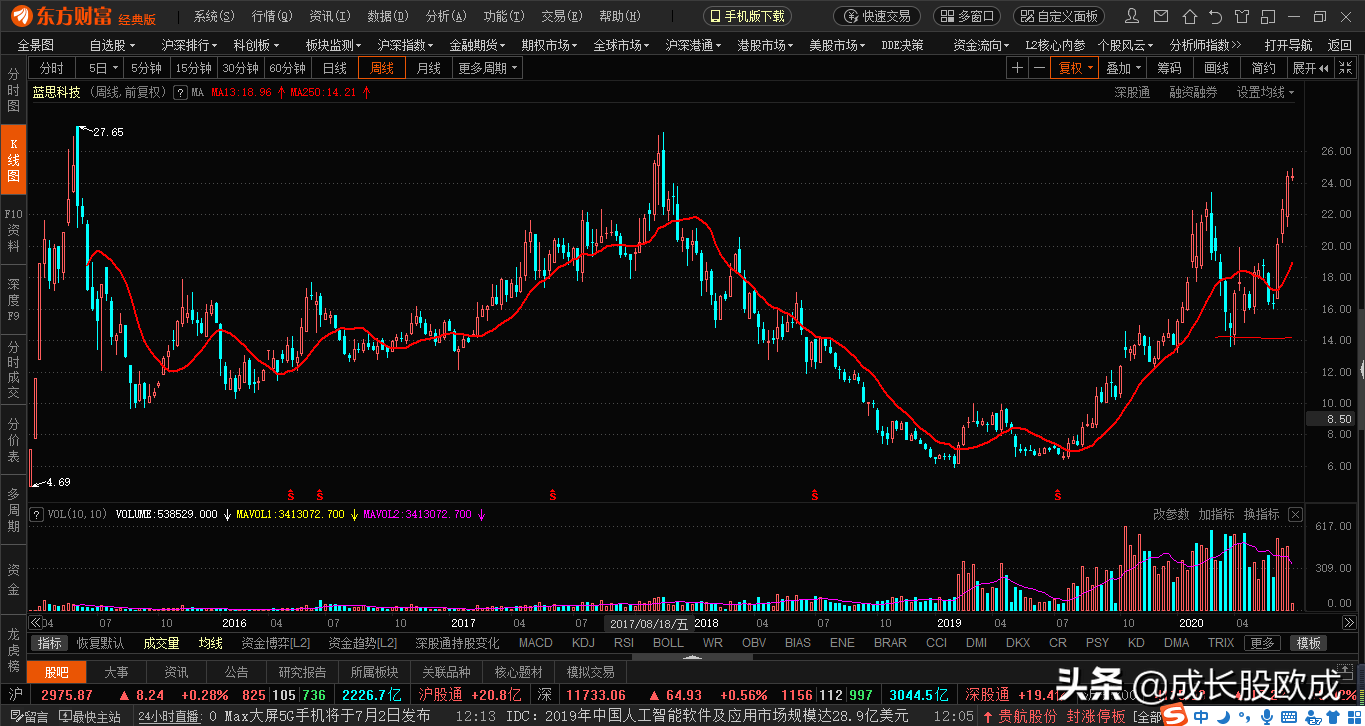The width and height of the screenshot is (1365, 726).
Task: Click the volume panel settings icon near VOL
Action: pos(38,514)
